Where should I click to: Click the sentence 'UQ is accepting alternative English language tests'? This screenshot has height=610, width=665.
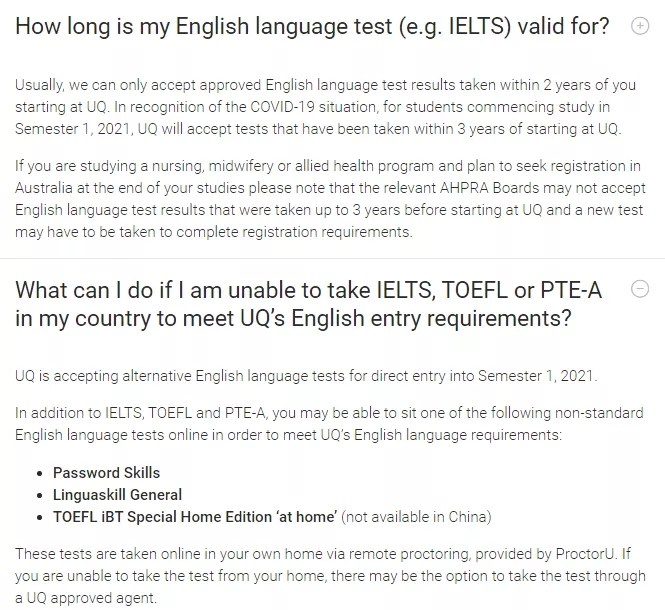(306, 376)
